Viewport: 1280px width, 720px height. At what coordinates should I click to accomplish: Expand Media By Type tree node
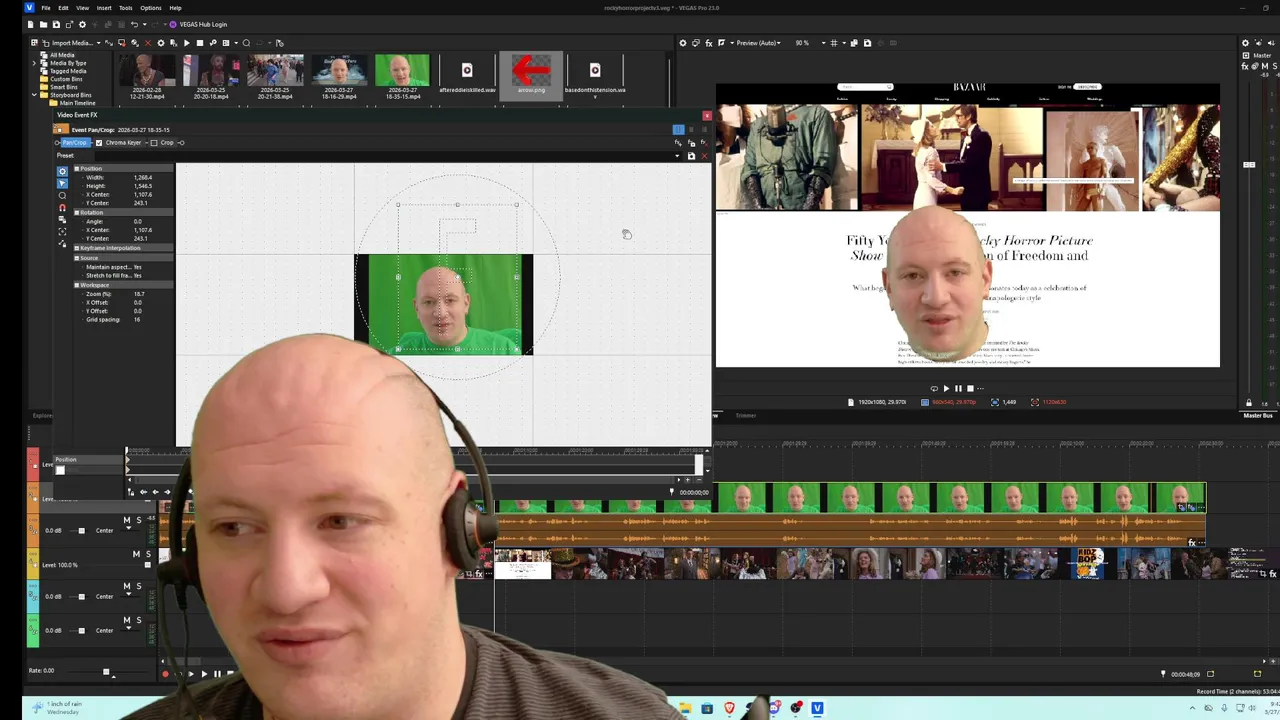click(x=34, y=63)
